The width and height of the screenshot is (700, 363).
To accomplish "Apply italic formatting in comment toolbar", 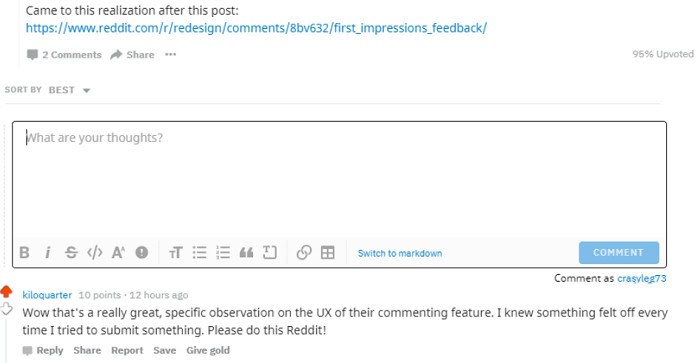I will pyautogui.click(x=48, y=253).
